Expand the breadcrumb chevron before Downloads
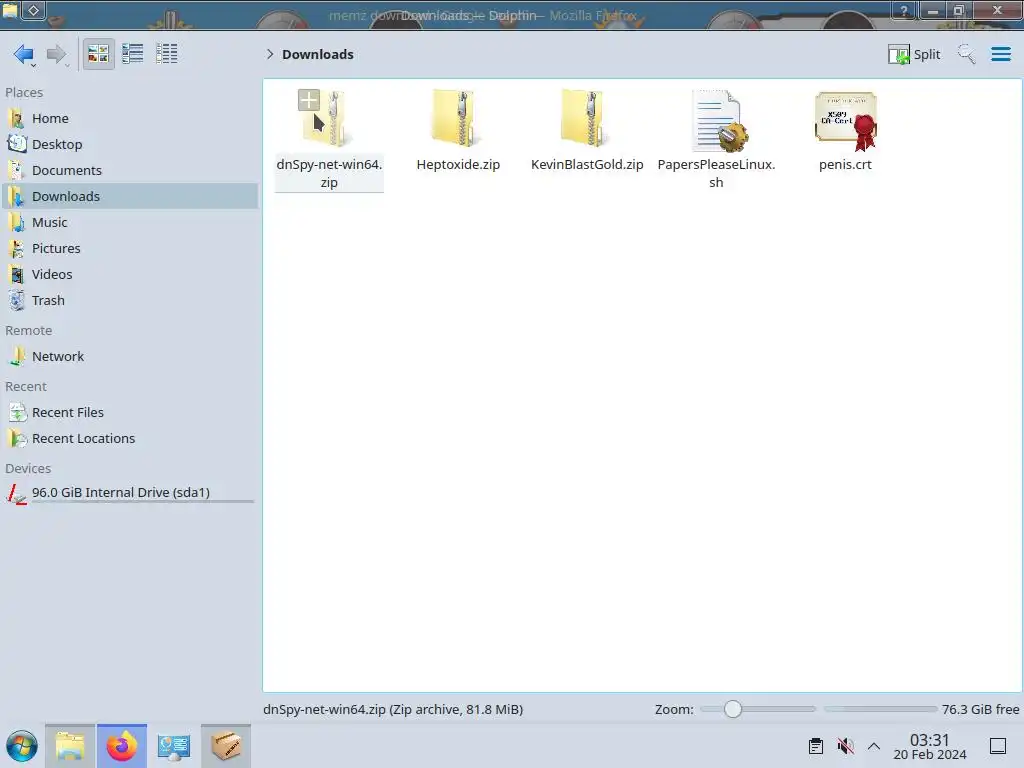This screenshot has width=1024, height=768. tap(270, 54)
